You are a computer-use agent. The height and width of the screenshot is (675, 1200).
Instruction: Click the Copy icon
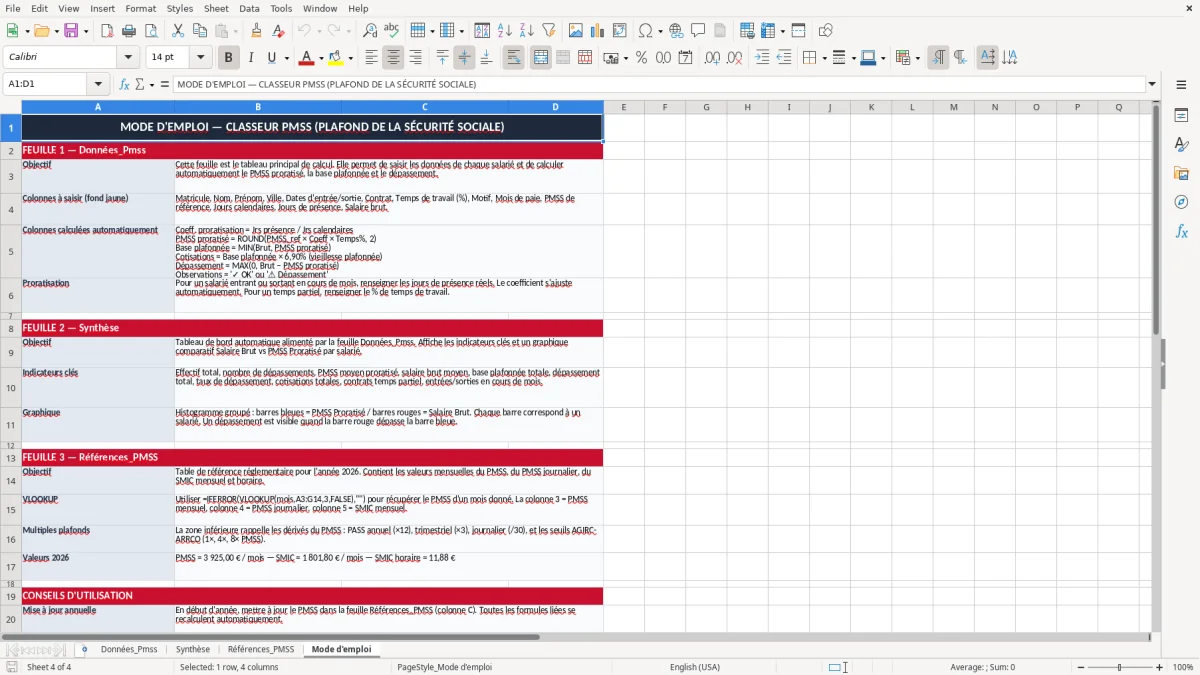coord(200,31)
